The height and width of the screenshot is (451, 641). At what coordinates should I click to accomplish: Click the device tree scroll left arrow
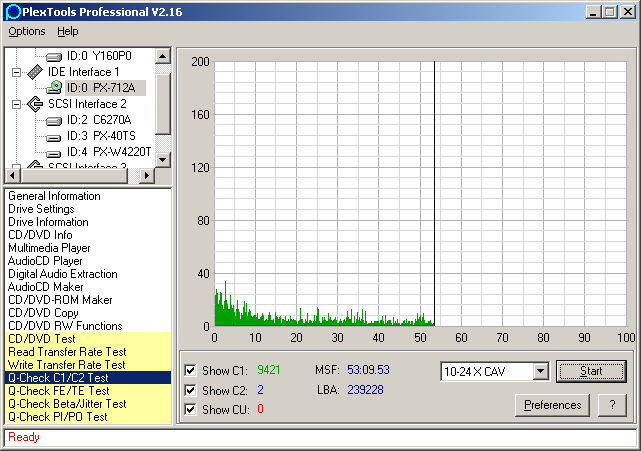coord(13,176)
